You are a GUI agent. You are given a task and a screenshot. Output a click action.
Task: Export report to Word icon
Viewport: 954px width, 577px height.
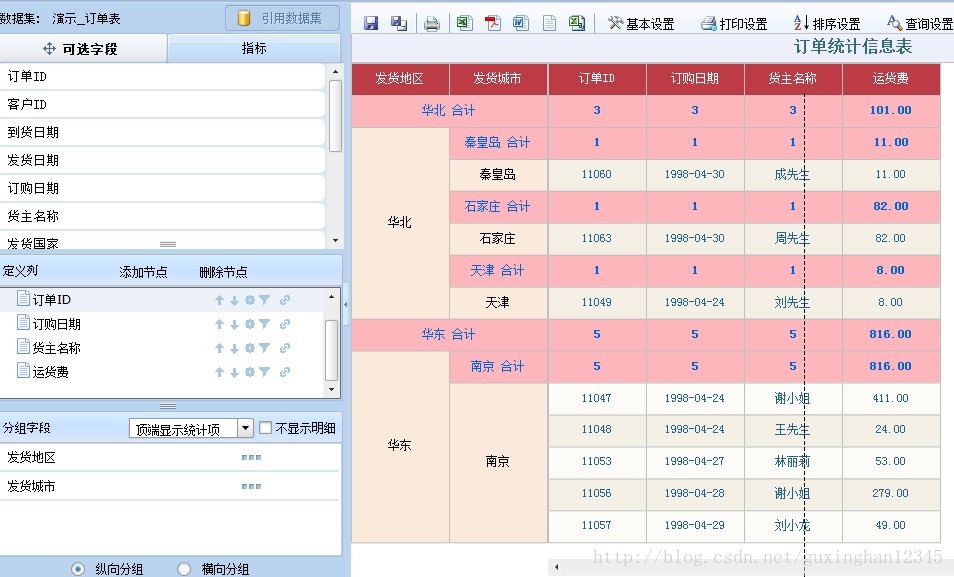(521, 23)
